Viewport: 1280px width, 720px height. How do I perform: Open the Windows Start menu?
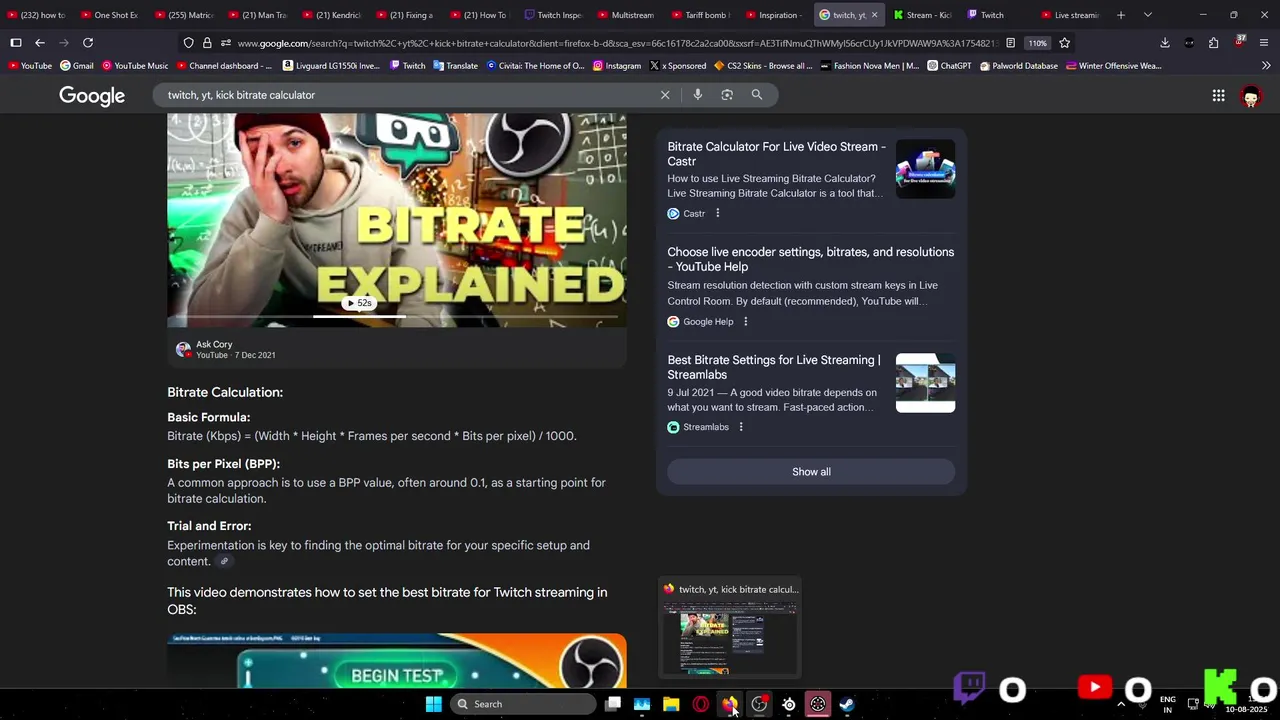click(x=434, y=704)
